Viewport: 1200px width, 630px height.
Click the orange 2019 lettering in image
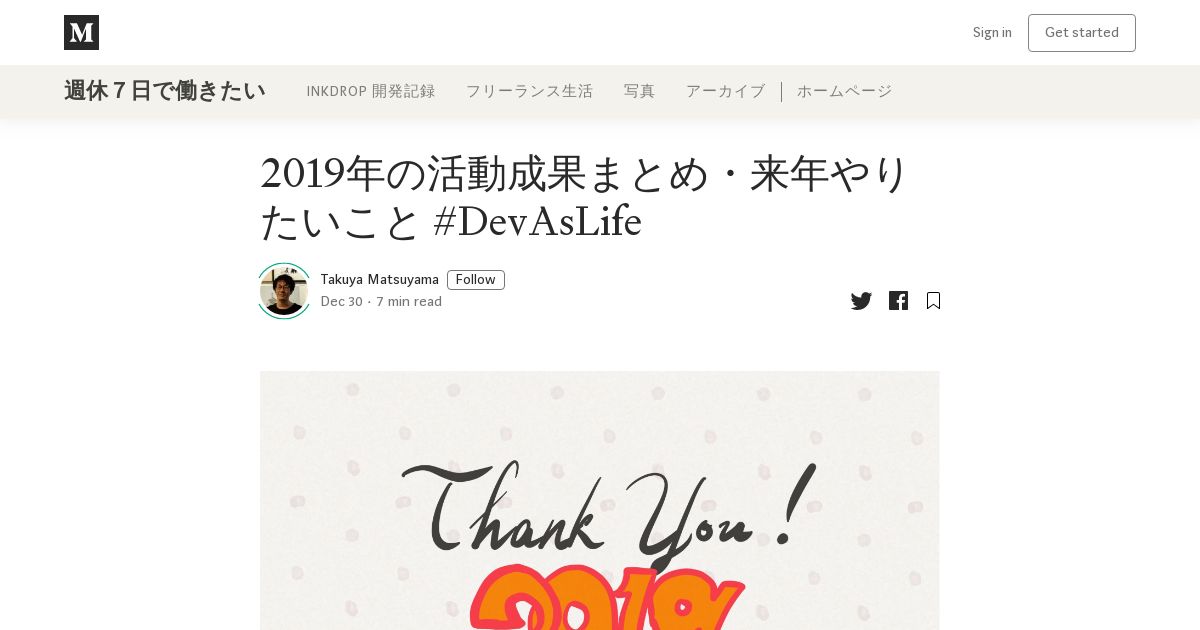click(607, 598)
